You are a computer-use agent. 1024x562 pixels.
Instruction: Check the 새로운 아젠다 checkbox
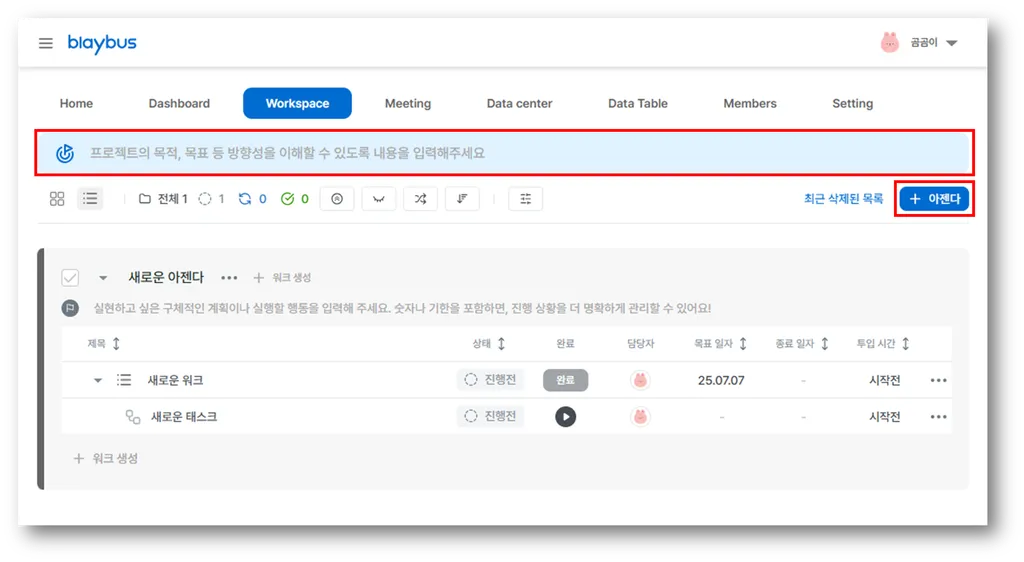(70, 278)
